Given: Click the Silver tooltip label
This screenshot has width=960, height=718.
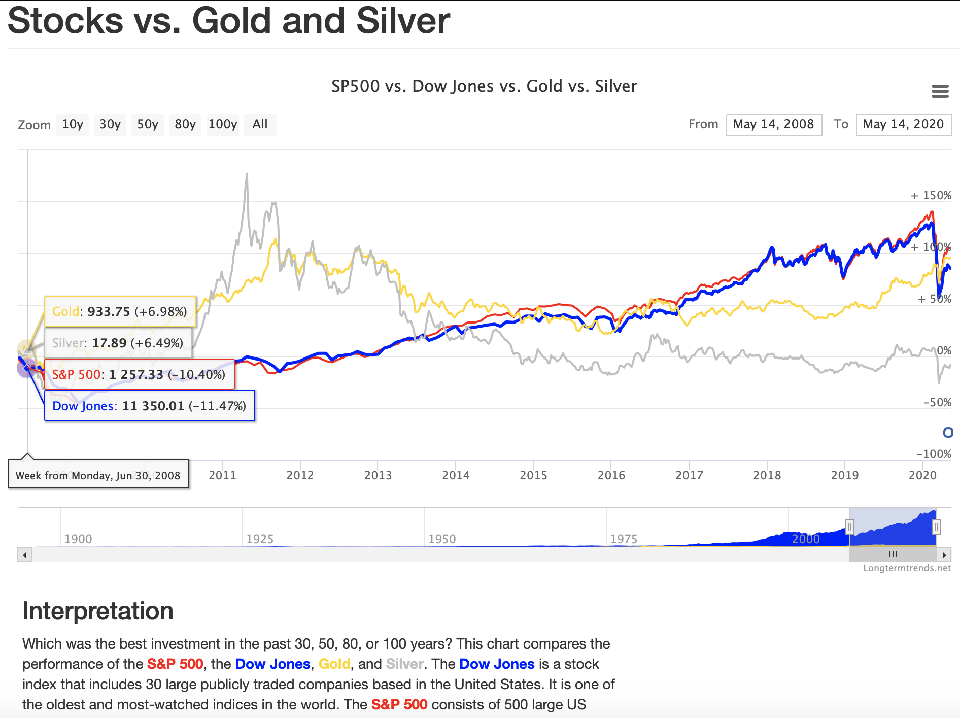Looking at the screenshot, I should pyautogui.click(x=119, y=343).
